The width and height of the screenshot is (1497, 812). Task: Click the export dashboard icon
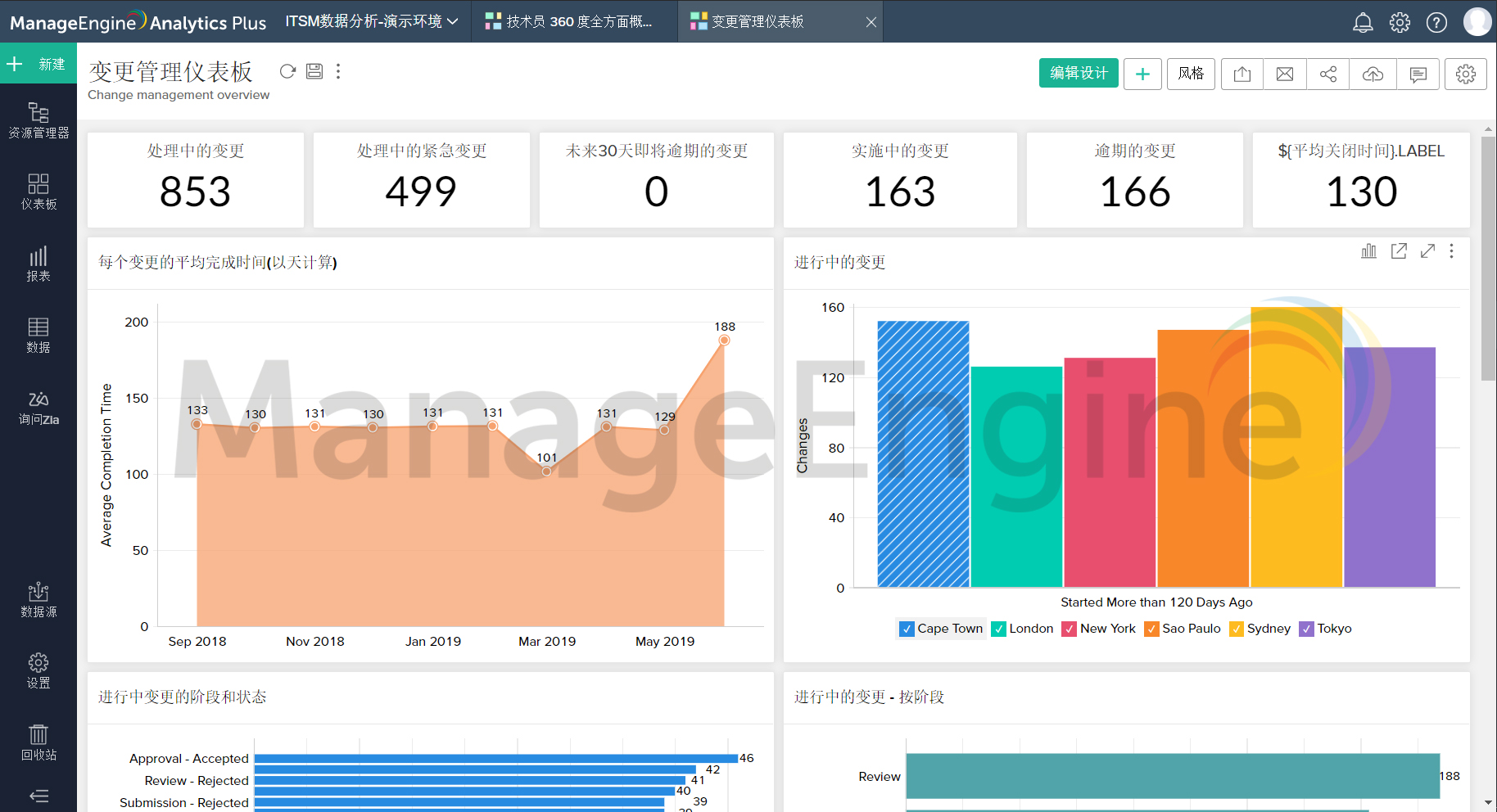[x=1242, y=74]
